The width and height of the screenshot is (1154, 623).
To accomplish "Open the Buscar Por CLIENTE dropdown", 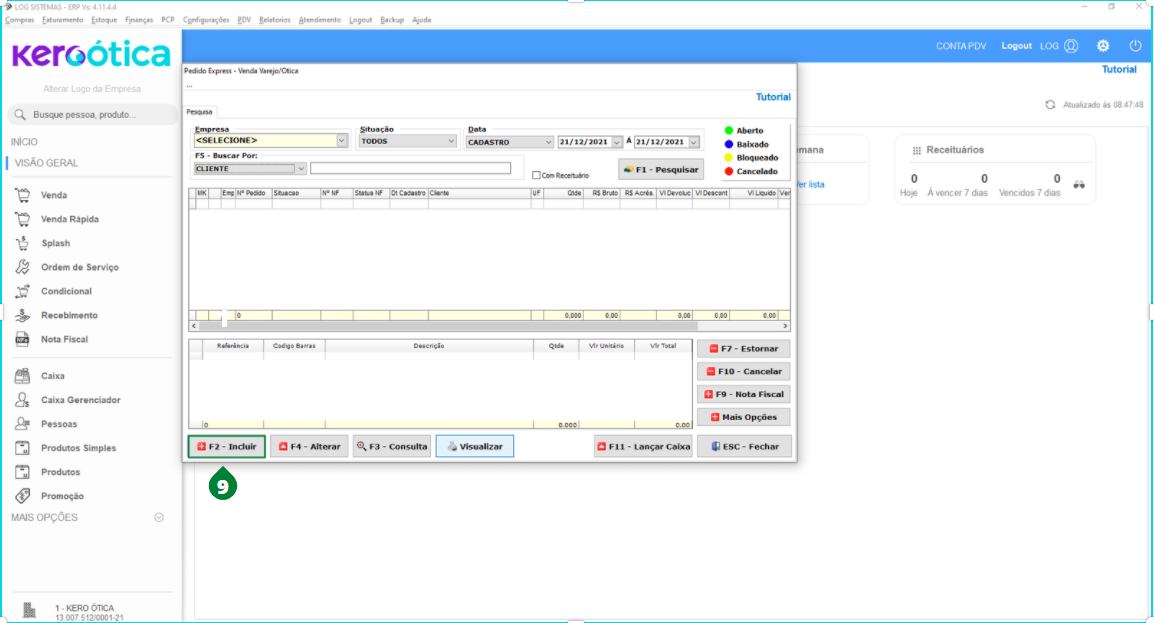I will 300,168.
